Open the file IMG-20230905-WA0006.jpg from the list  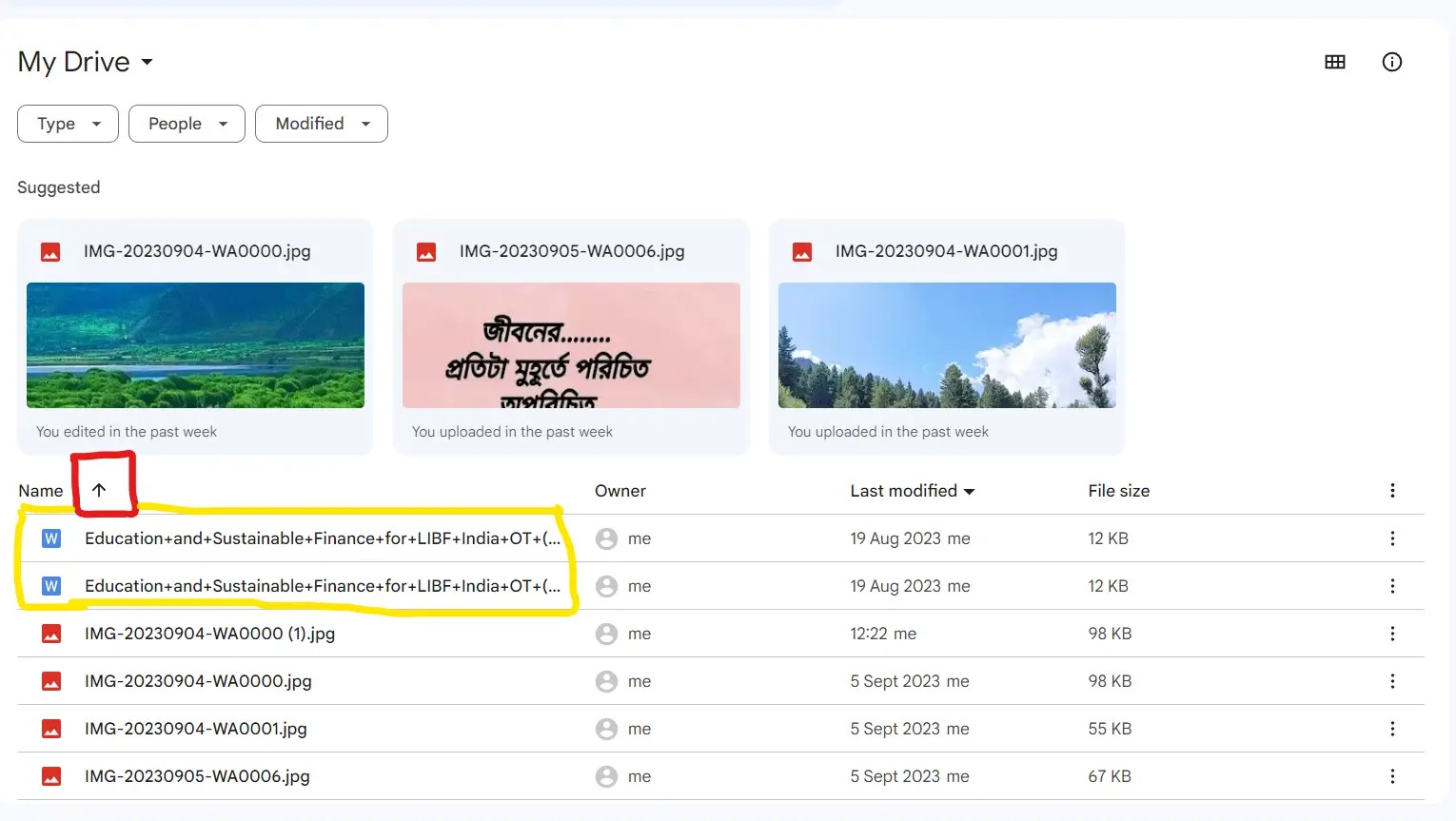(197, 776)
